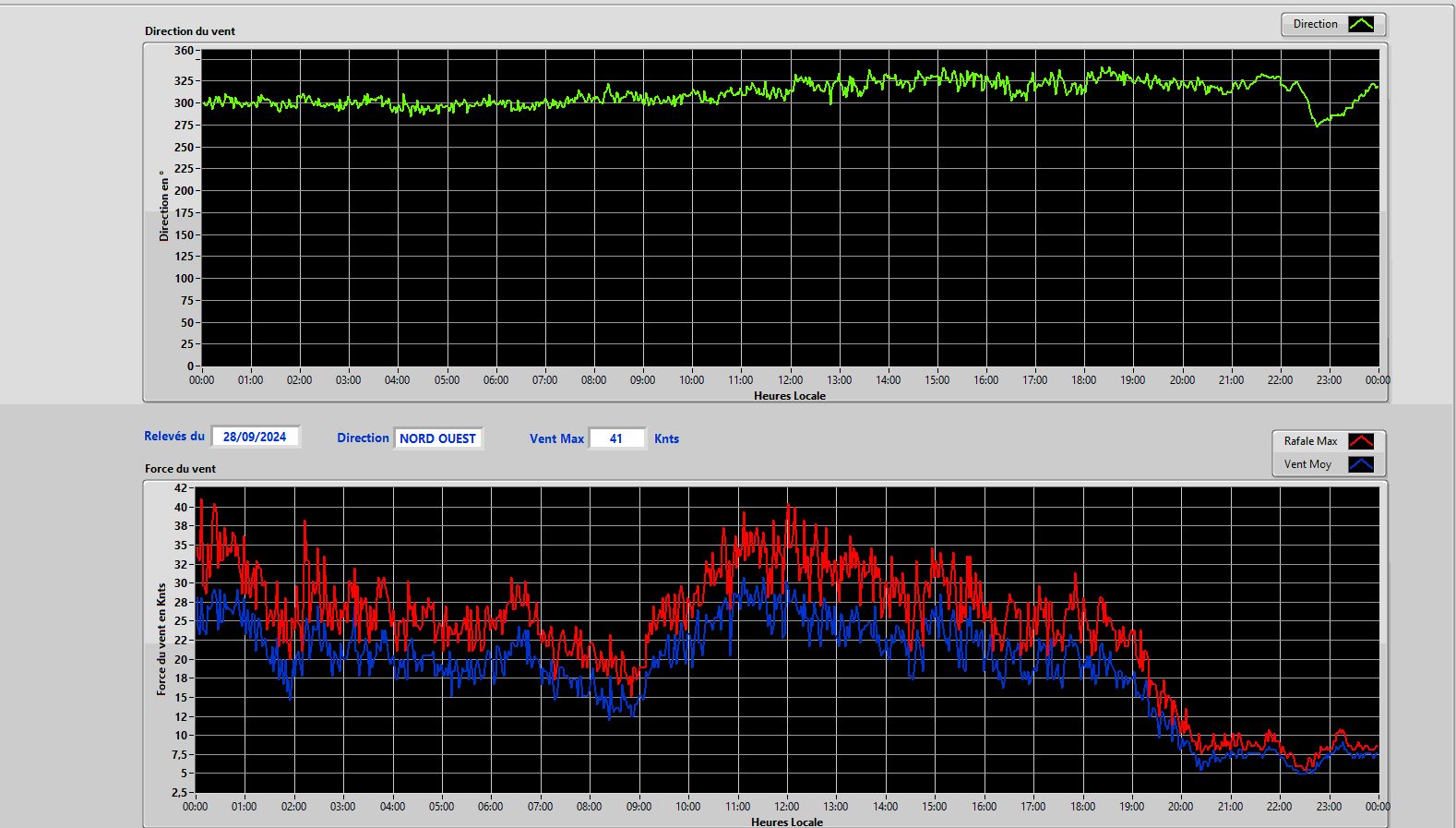The width and height of the screenshot is (1456, 828).
Task: Click the 'Direction du vent' chart title
Action: click(190, 30)
